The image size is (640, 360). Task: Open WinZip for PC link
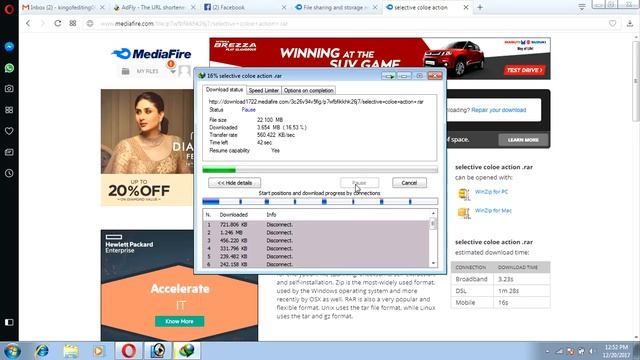click(x=491, y=192)
